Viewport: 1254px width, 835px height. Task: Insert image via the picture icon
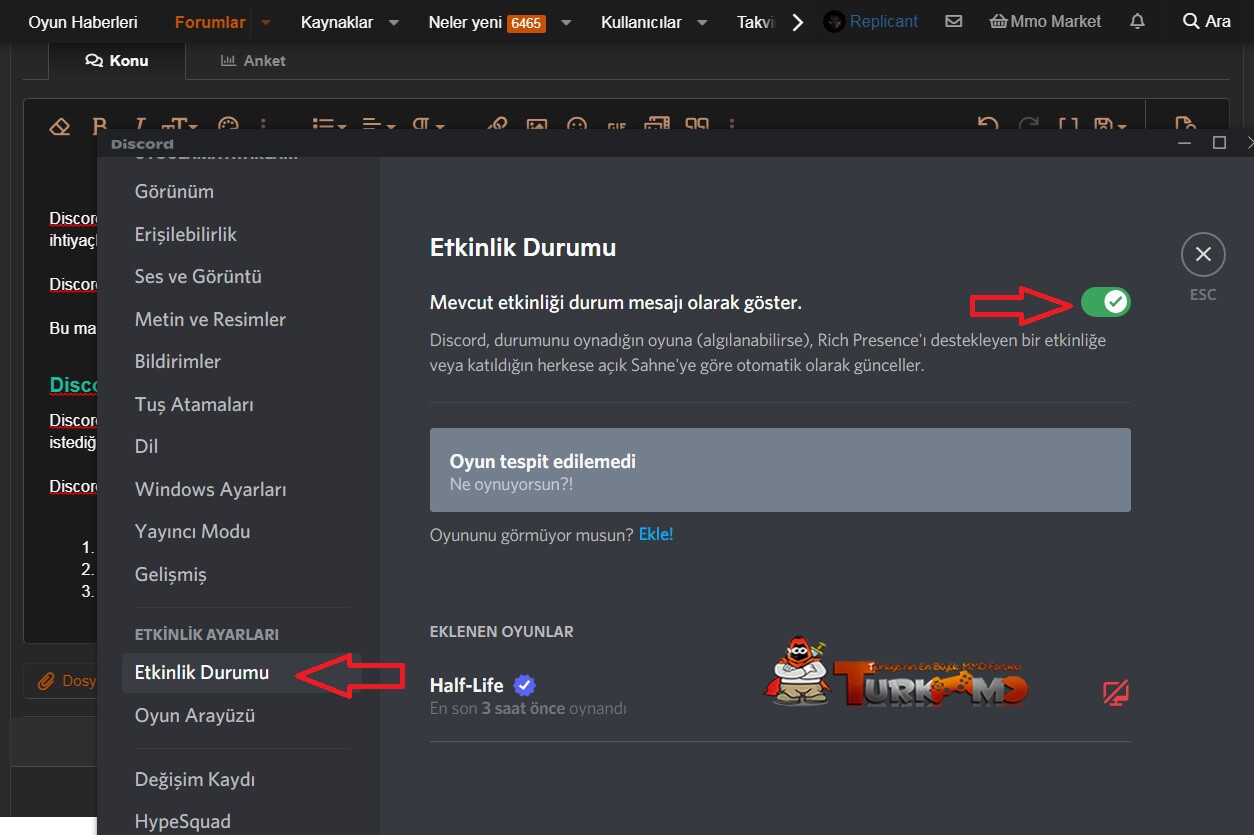click(x=537, y=126)
